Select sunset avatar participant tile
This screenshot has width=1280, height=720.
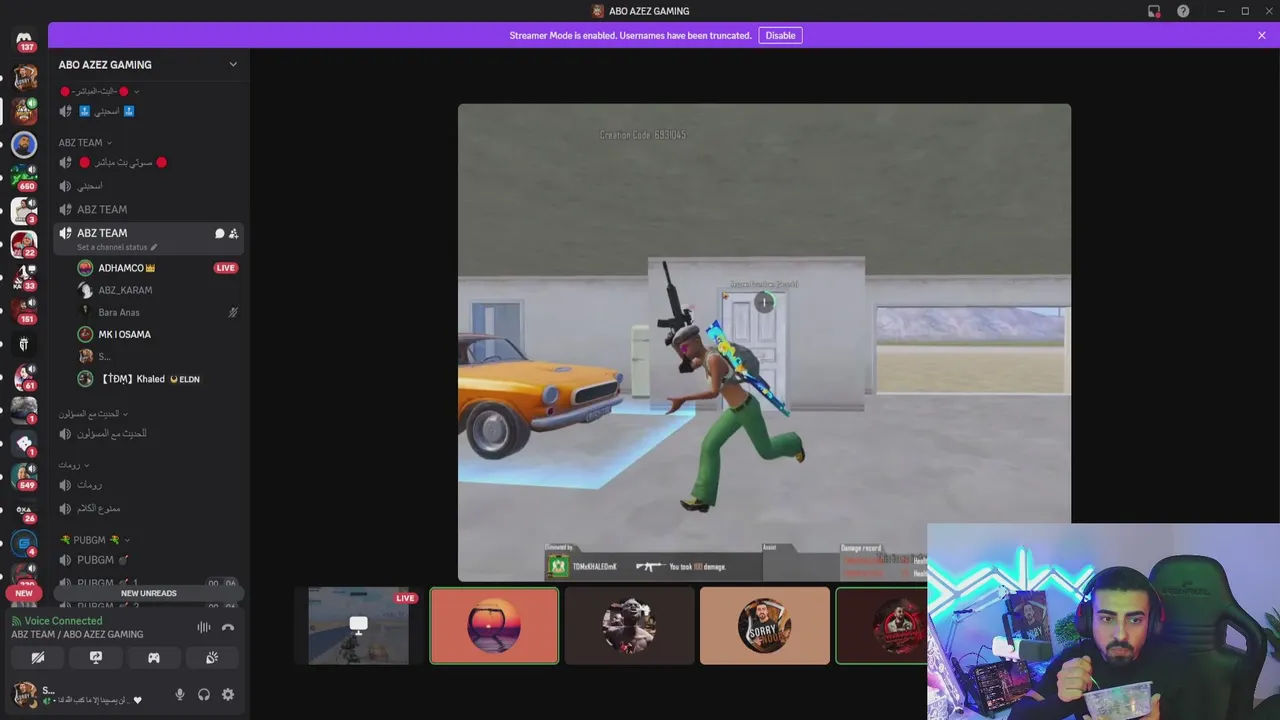[x=494, y=626]
